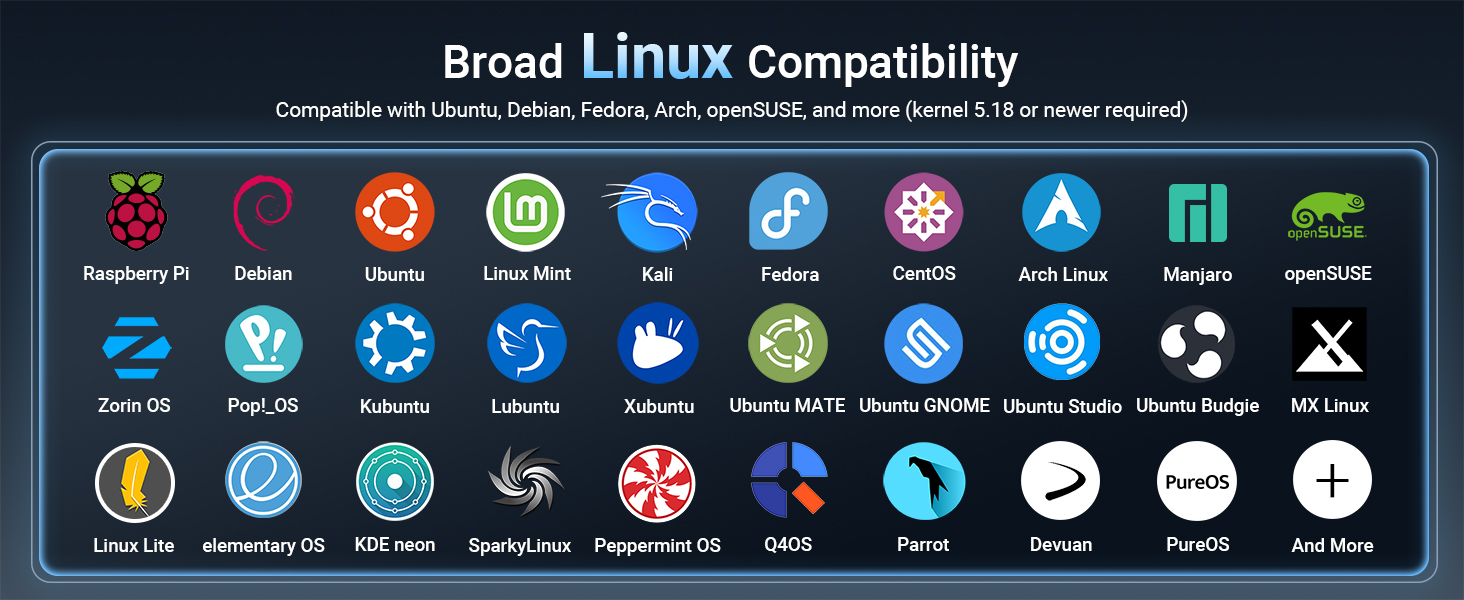Click the Parrot OS icon
This screenshot has height=600, width=1464.
(924, 481)
